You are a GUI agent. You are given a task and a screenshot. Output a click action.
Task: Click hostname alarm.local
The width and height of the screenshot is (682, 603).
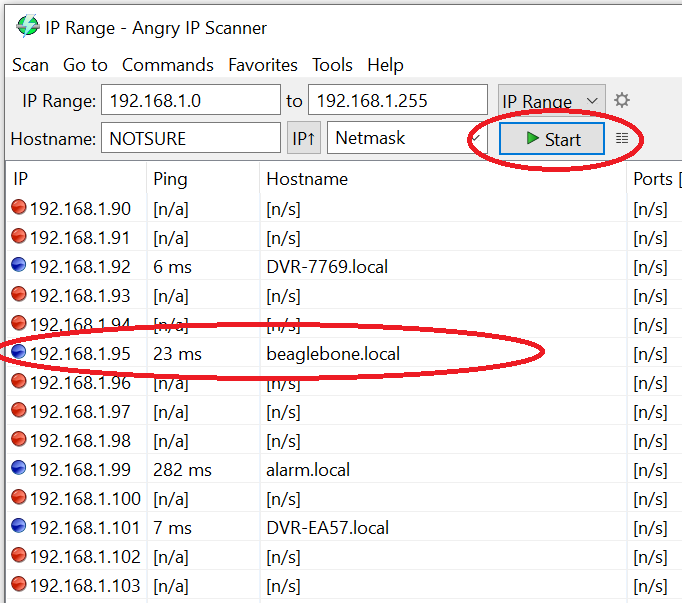[308, 470]
